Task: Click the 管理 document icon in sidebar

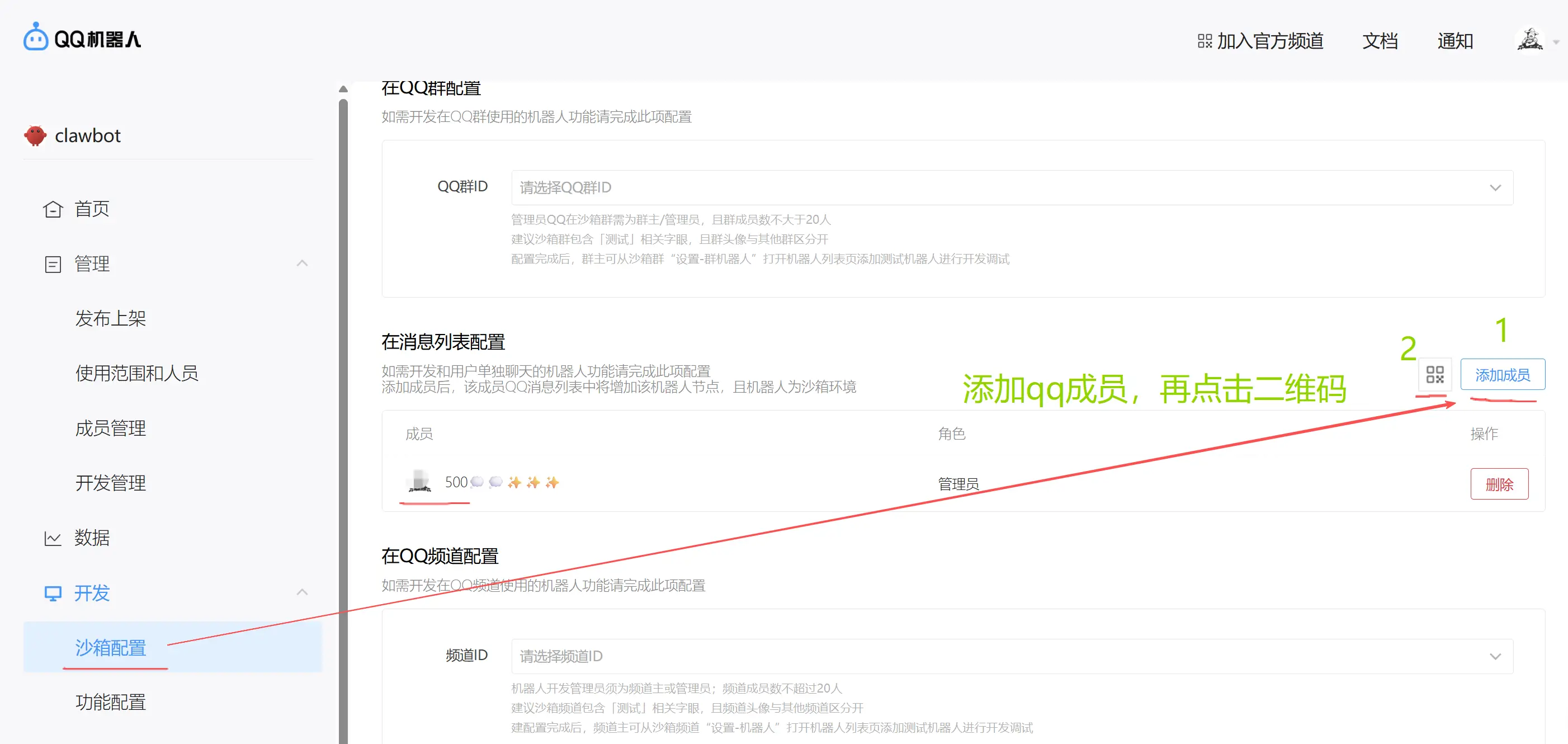Action: click(x=53, y=264)
